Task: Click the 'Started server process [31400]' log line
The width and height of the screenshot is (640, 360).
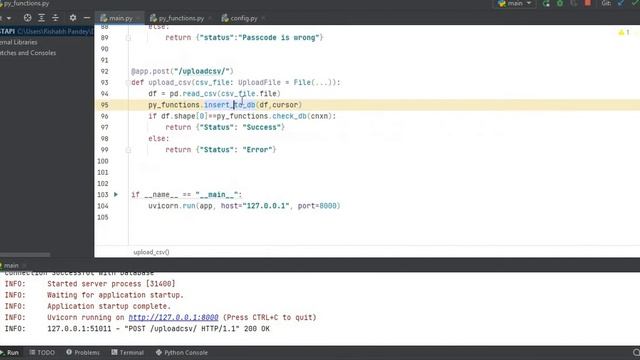Action: (111, 284)
